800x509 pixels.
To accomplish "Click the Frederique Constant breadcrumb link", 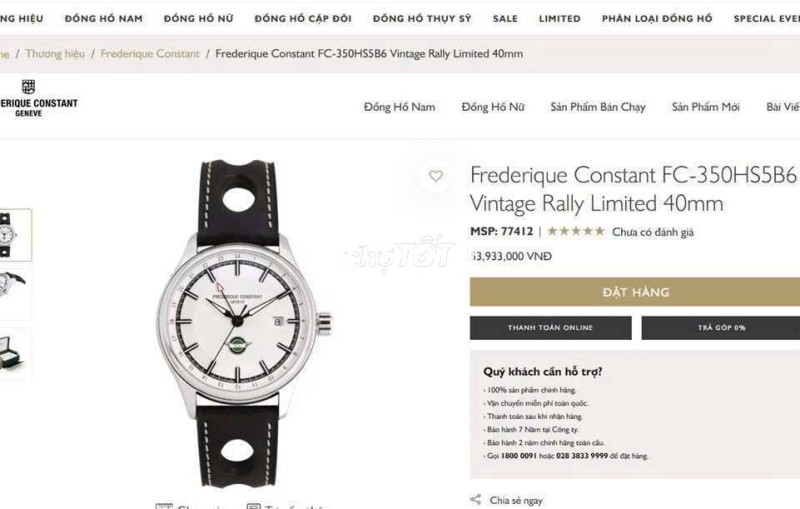I will coord(150,54).
